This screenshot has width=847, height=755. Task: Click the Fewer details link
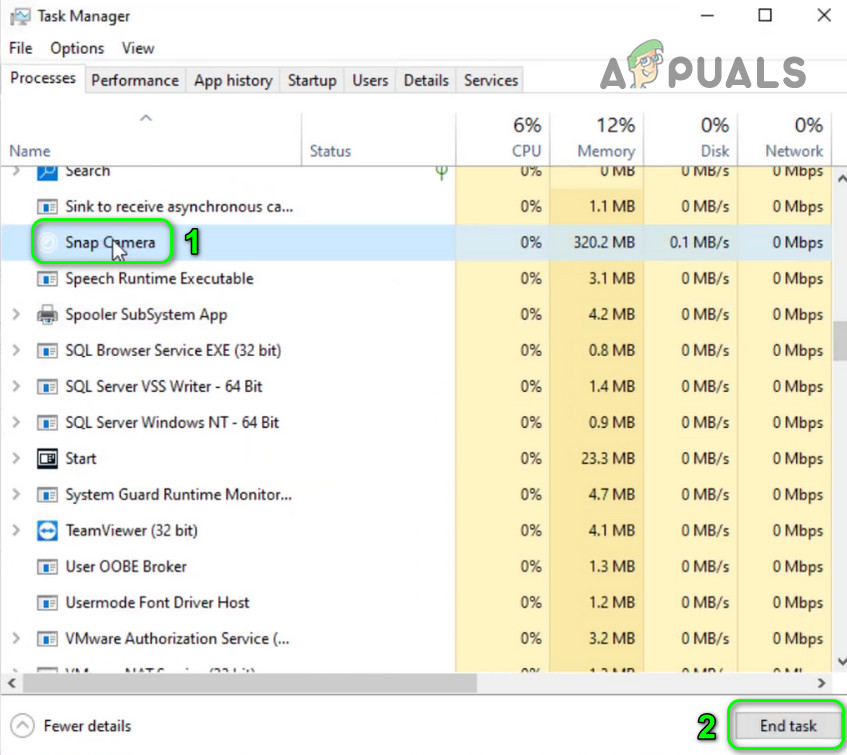click(x=87, y=726)
